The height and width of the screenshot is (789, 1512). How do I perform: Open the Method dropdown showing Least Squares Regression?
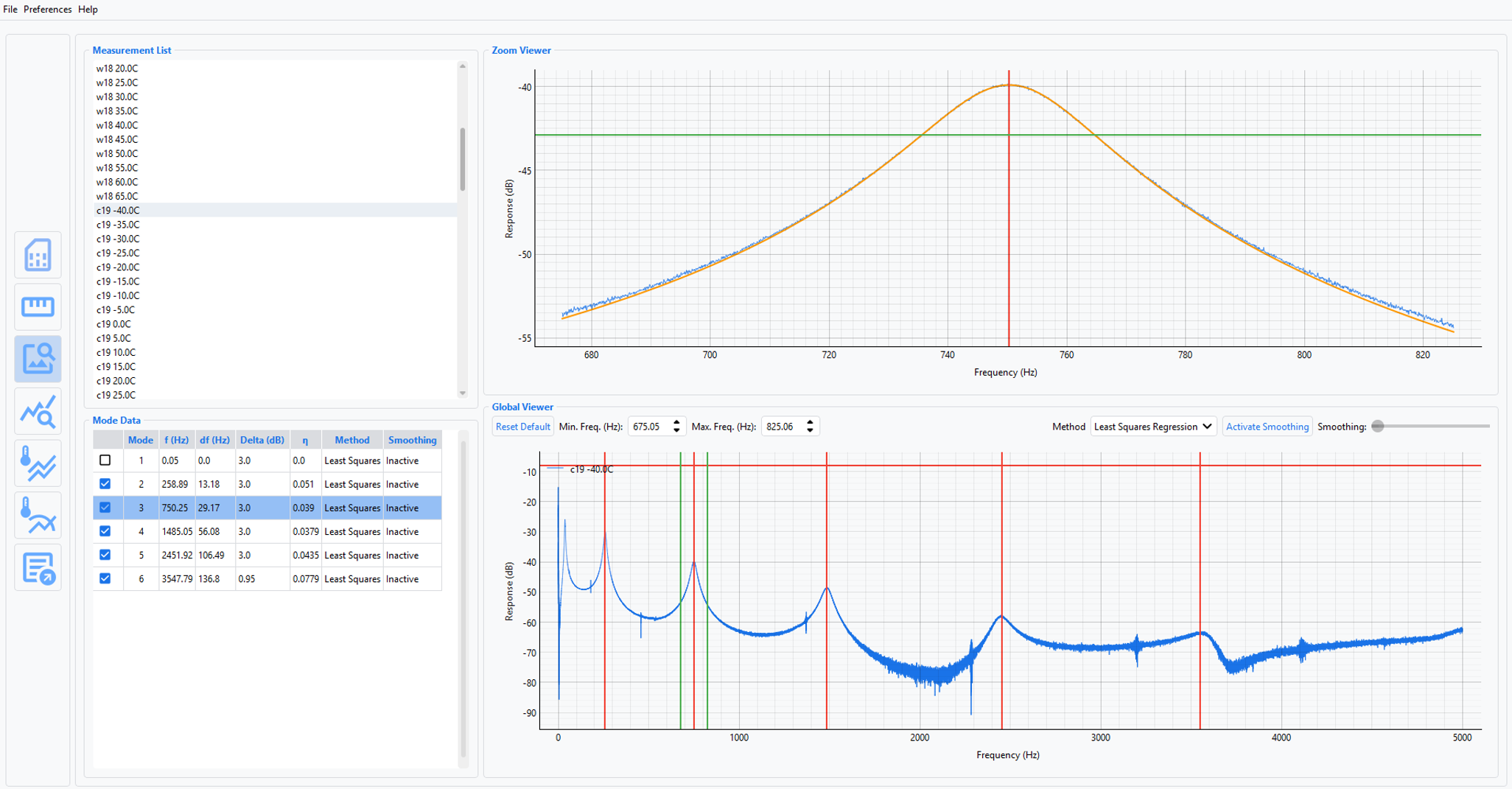point(1153,427)
